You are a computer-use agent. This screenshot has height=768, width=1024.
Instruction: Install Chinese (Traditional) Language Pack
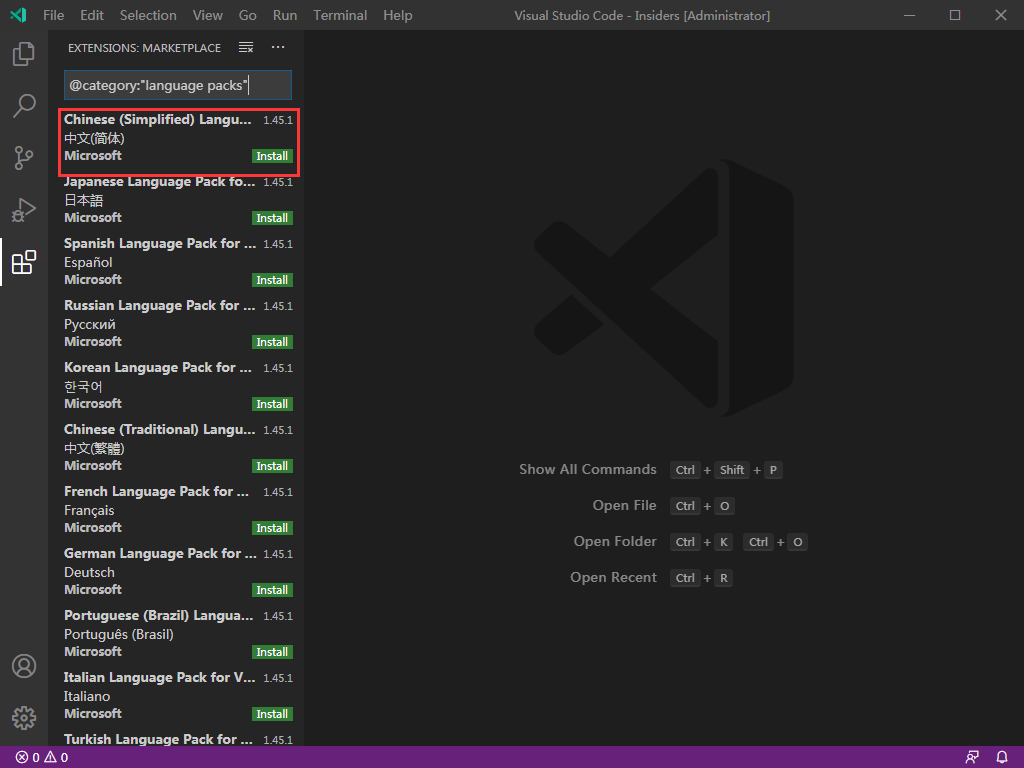click(272, 466)
